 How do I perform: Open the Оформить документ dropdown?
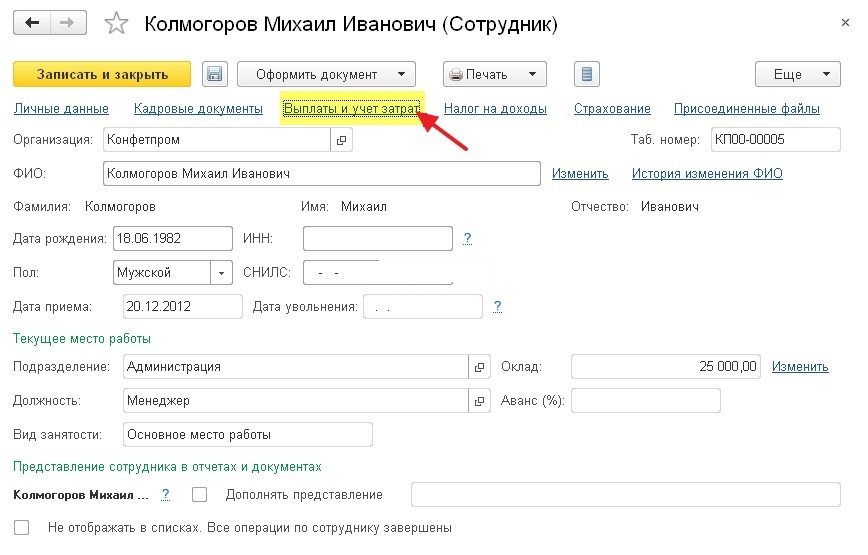[x=327, y=74]
